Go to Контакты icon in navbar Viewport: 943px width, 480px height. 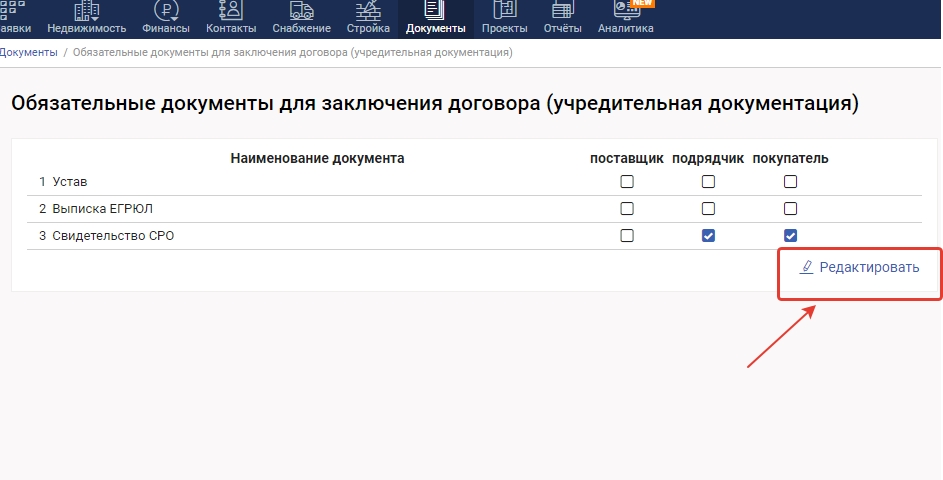(x=230, y=10)
